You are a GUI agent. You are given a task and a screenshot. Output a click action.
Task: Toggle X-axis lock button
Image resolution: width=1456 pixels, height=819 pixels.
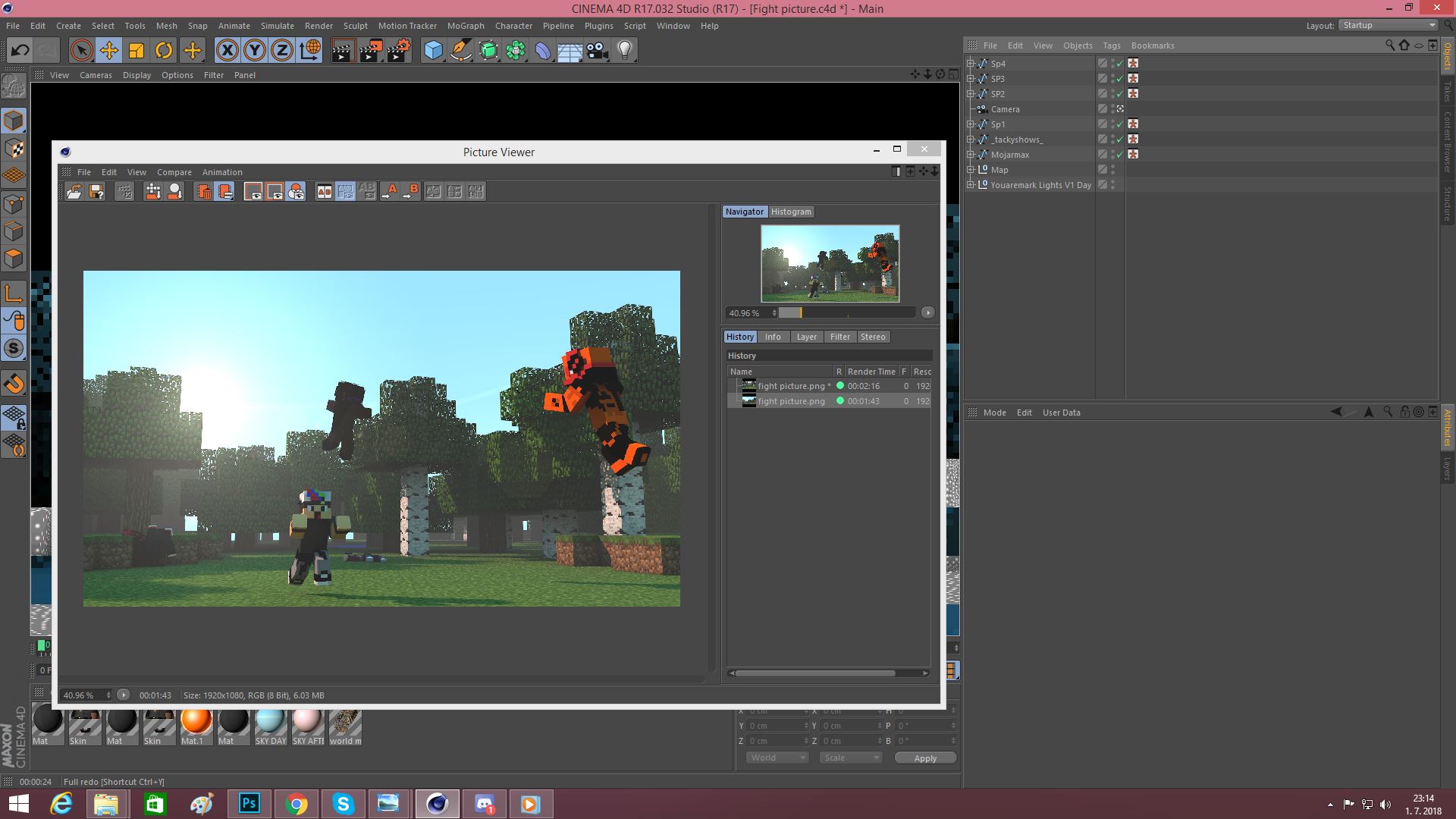[x=227, y=51]
